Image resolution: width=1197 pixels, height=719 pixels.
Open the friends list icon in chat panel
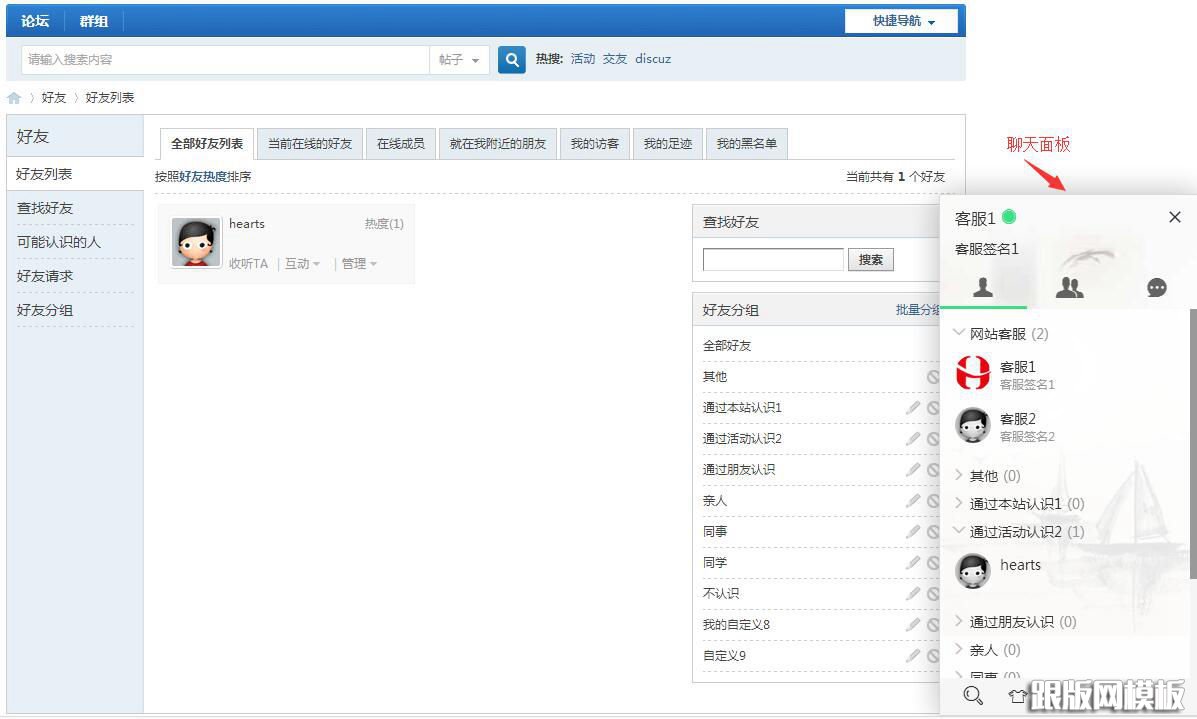click(x=1071, y=288)
